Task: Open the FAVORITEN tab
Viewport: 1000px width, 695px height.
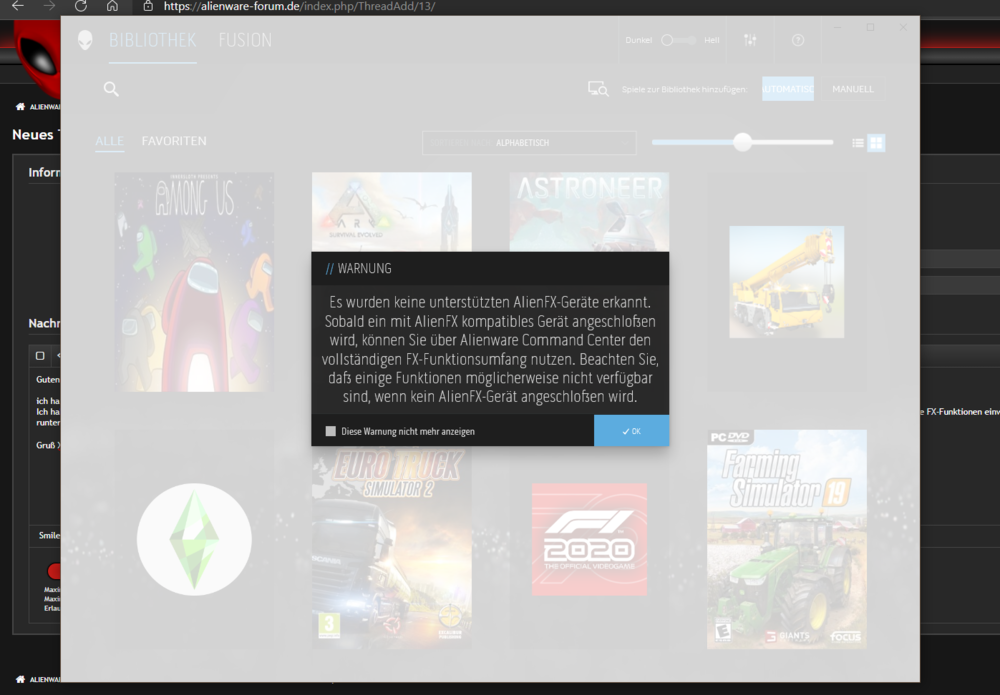Action: [x=173, y=141]
